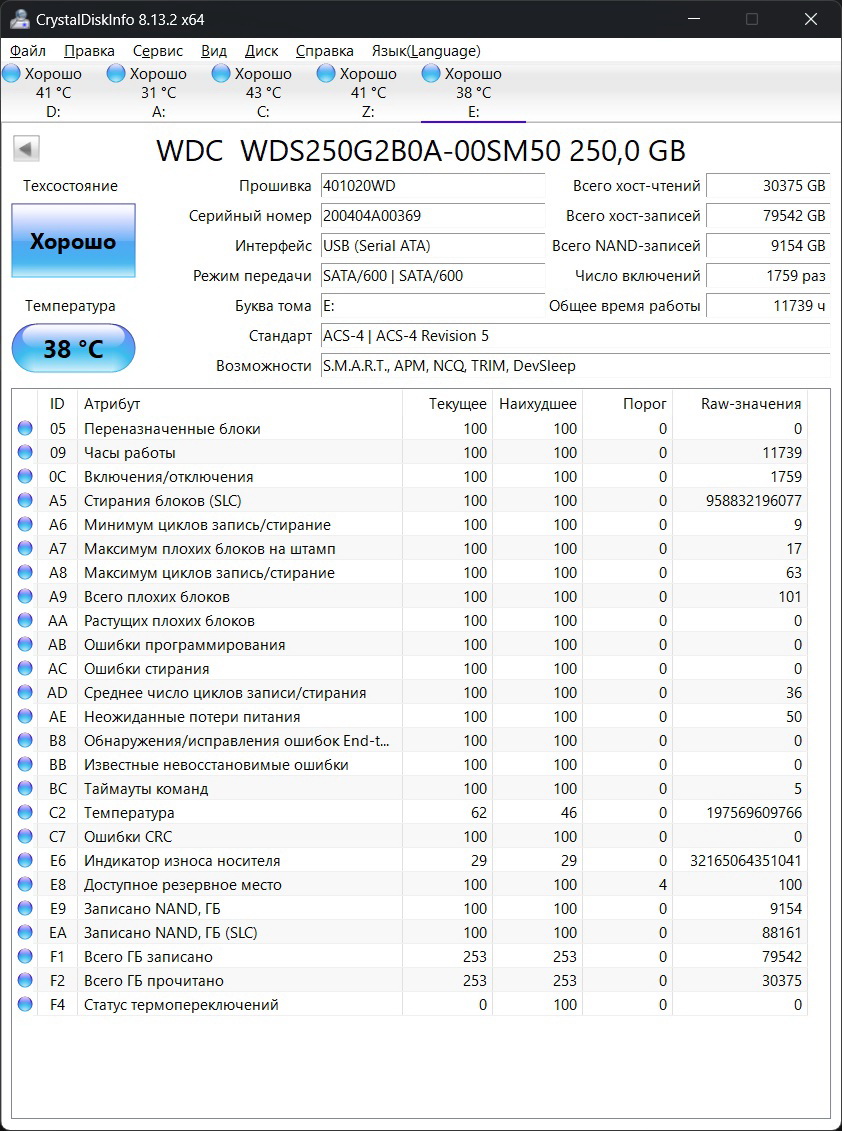Viewport: 844px width, 1131px height.
Task: Click the serial number field 200404A00369
Action: pyautogui.click(x=433, y=216)
